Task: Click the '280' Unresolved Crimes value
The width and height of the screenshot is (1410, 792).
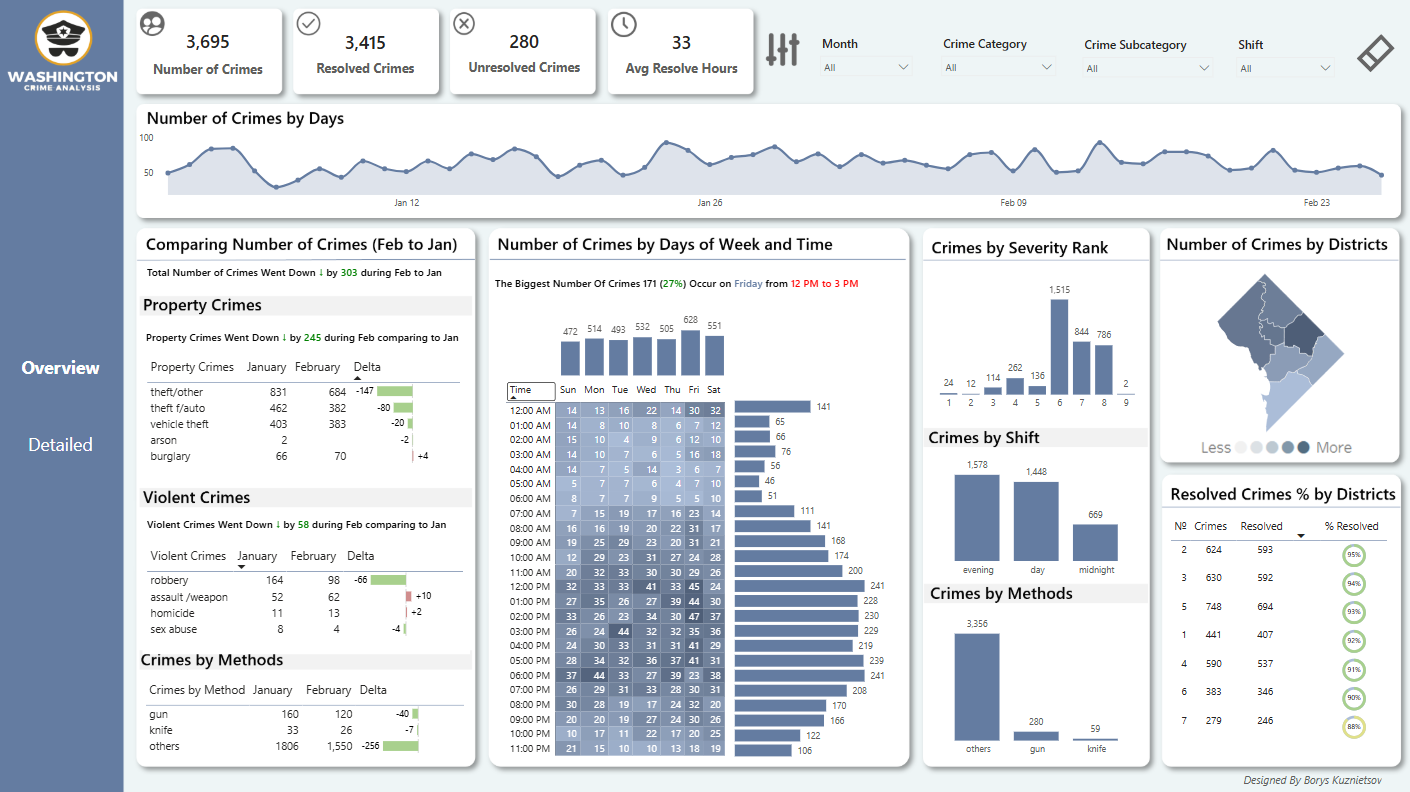Action: (x=524, y=42)
